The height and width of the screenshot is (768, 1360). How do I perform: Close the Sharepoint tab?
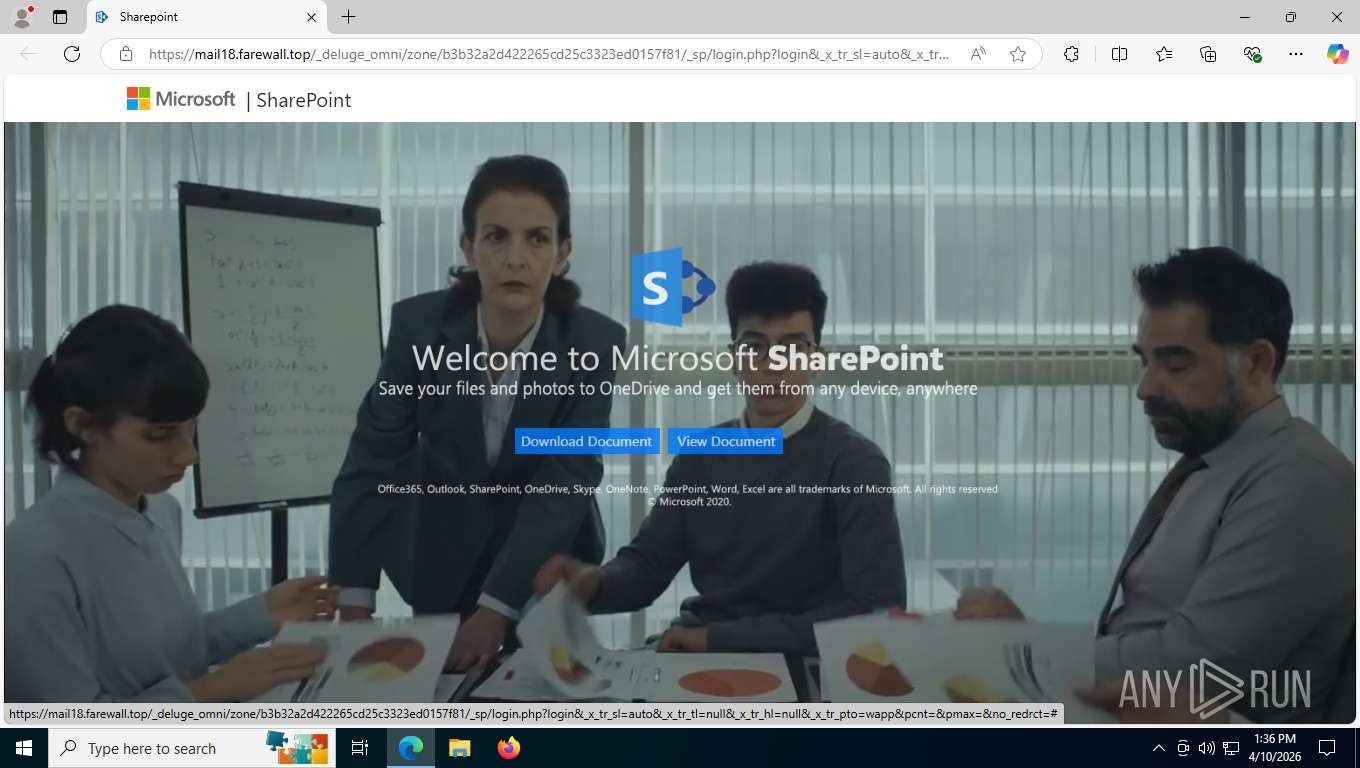311,17
